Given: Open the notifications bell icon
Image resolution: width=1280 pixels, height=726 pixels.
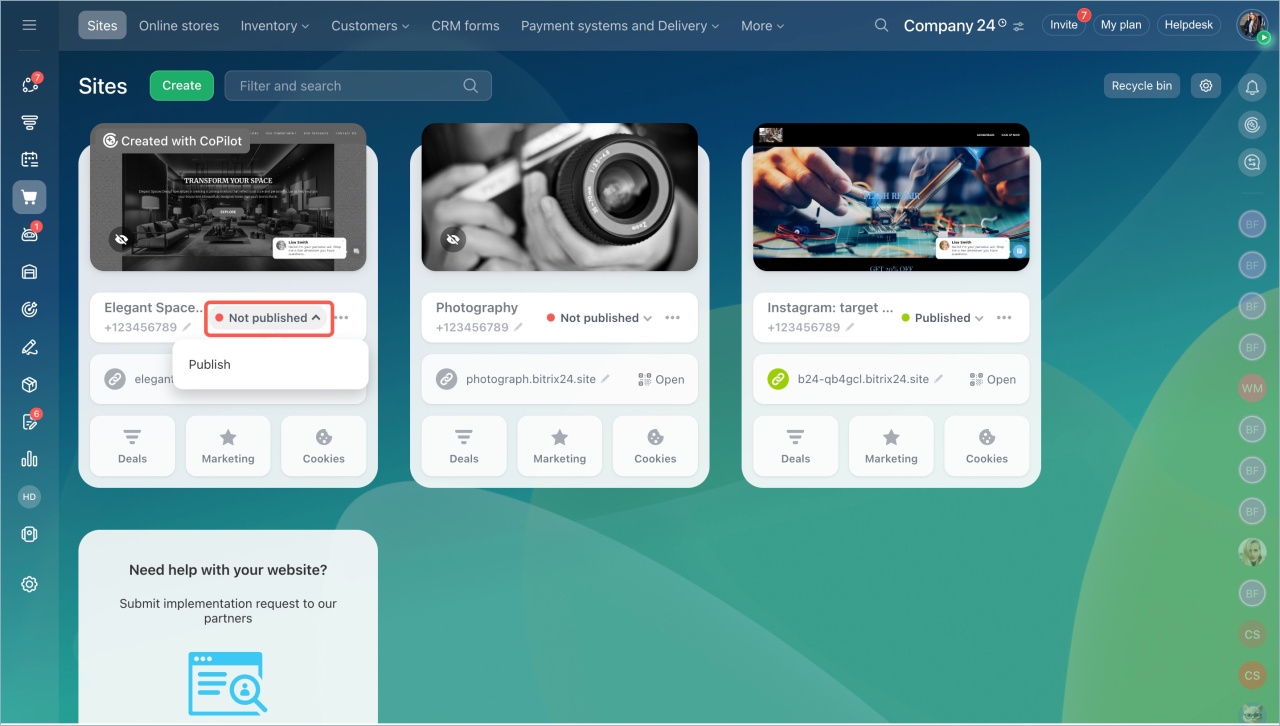Looking at the screenshot, I should (x=1252, y=87).
